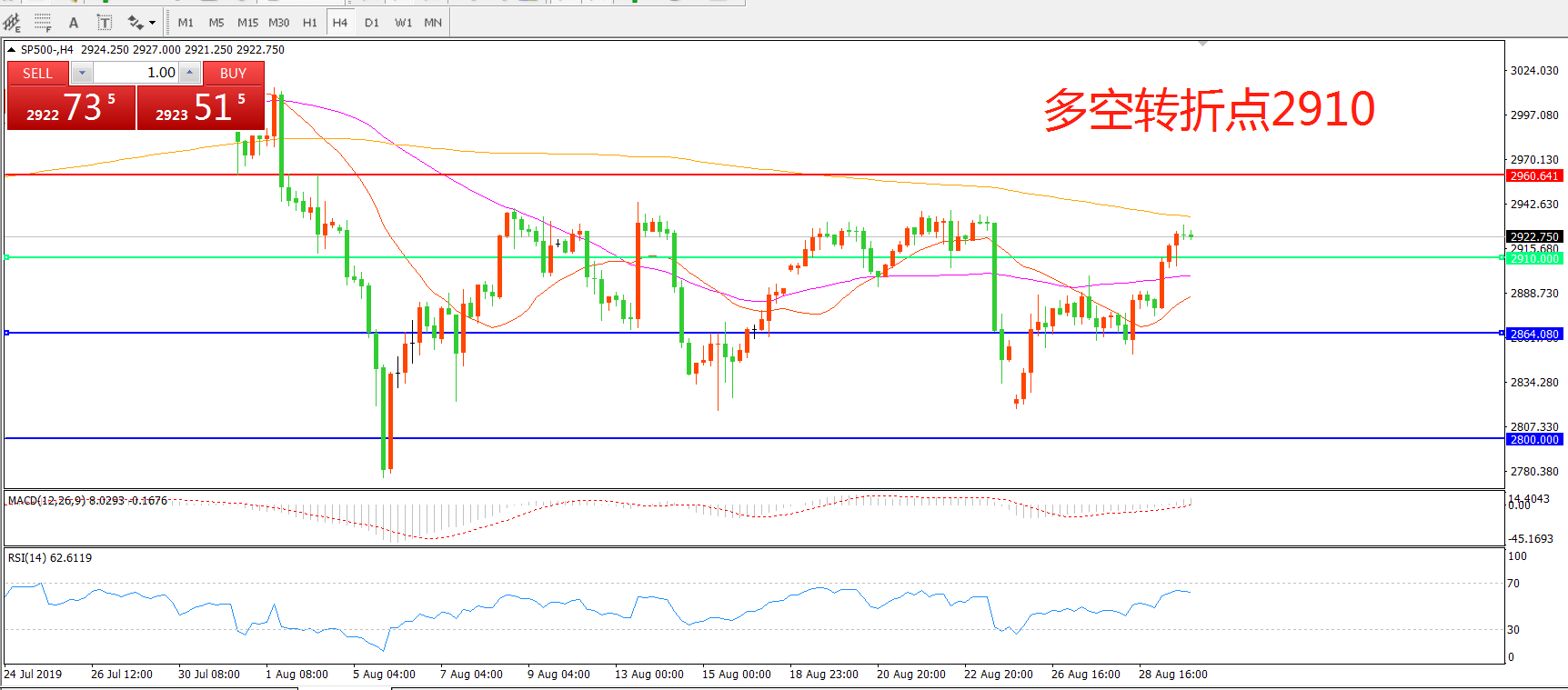1568x690 pixels.
Task: Click the red 2960.641 price level label
Action: coord(1534,176)
